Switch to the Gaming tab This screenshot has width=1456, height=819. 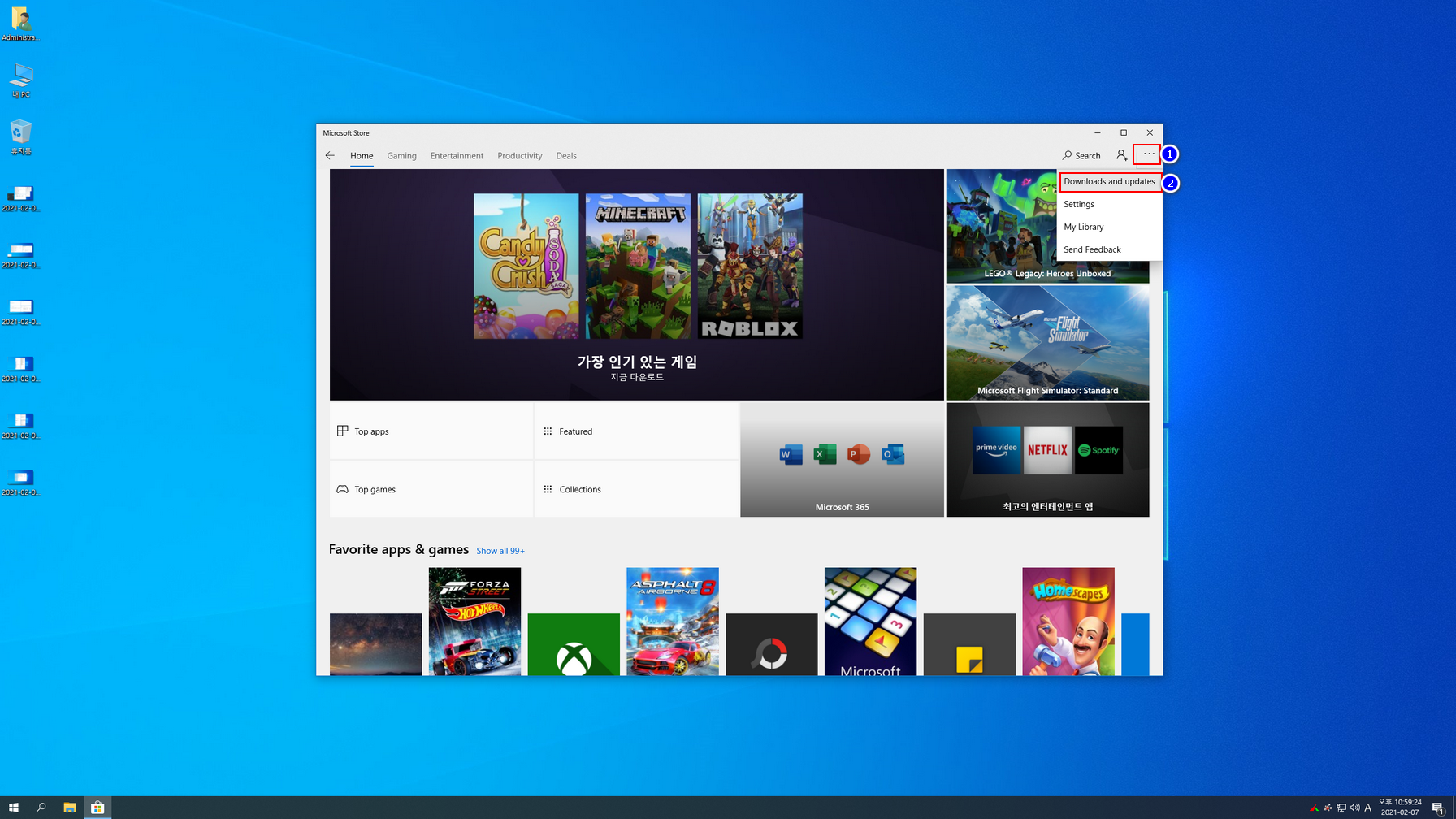pyautogui.click(x=401, y=156)
